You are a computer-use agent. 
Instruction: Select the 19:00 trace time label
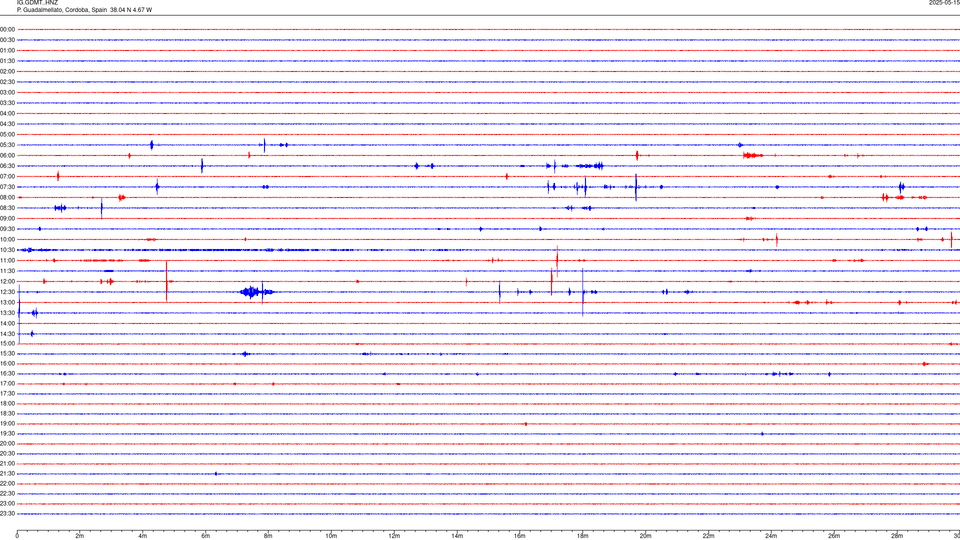pyautogui.click(x=7, y=424)
